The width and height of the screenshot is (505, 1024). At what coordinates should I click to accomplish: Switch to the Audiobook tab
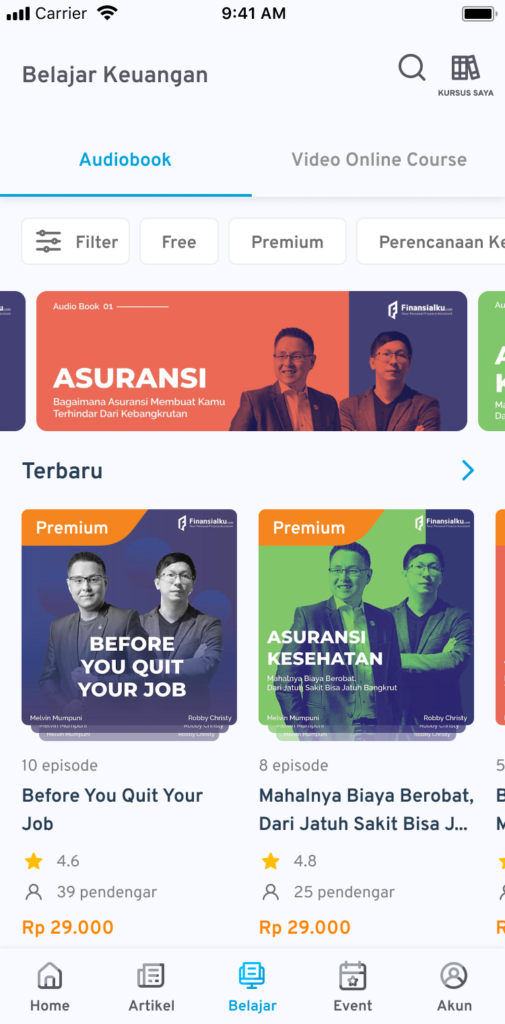pyautogui.click(x=125, y=160)
